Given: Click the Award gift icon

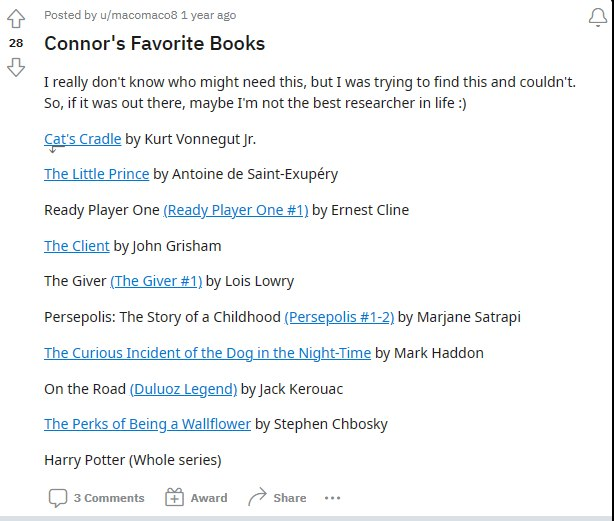Looking at the screenshot, I should coord(175,497).
